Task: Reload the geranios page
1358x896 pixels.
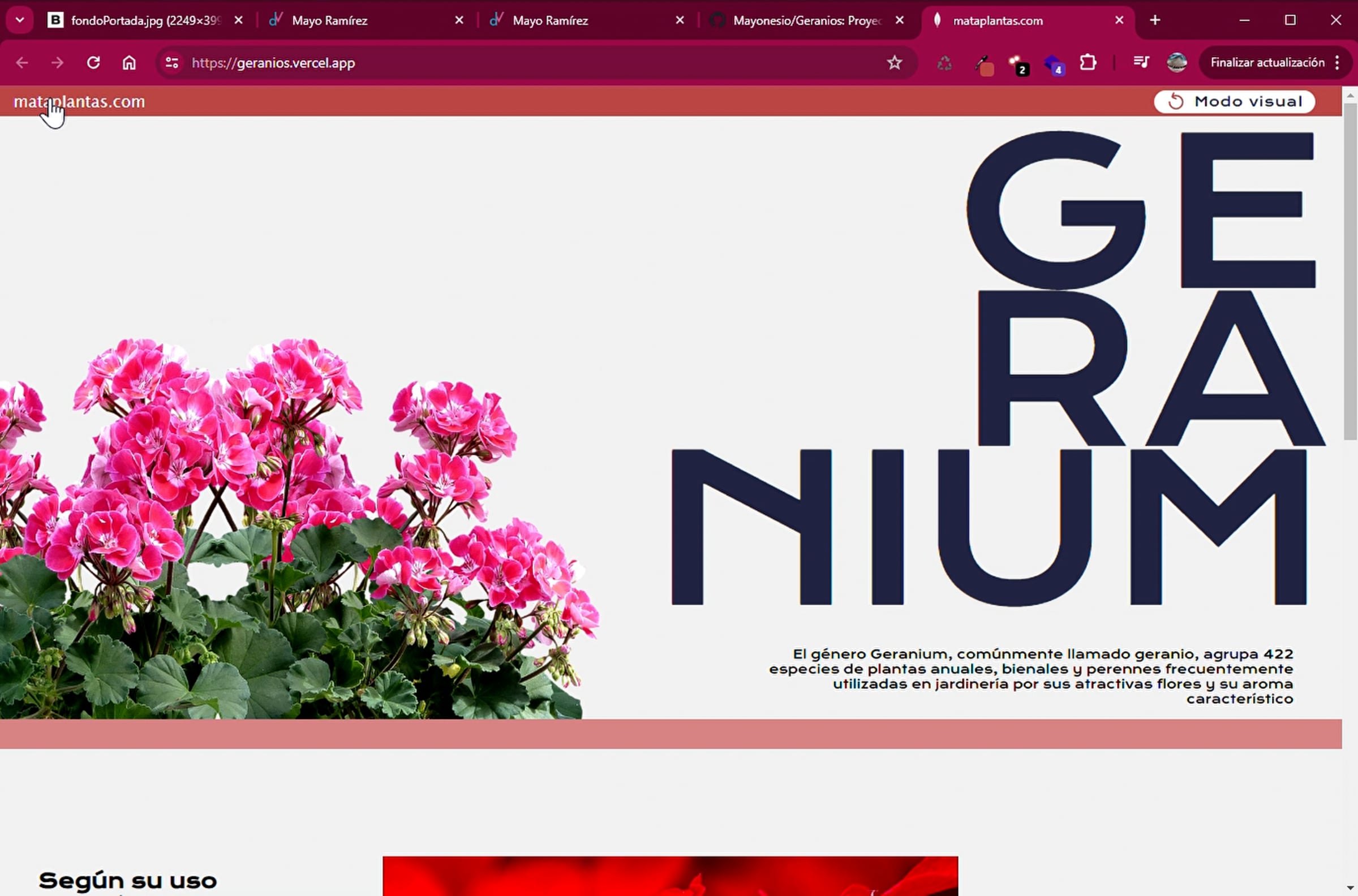Action: coord(93,63)
